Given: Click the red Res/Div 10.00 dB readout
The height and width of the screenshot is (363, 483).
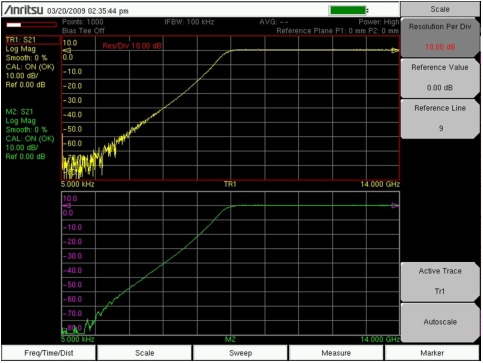Looking at the screenshot, I should click(132, 46).
